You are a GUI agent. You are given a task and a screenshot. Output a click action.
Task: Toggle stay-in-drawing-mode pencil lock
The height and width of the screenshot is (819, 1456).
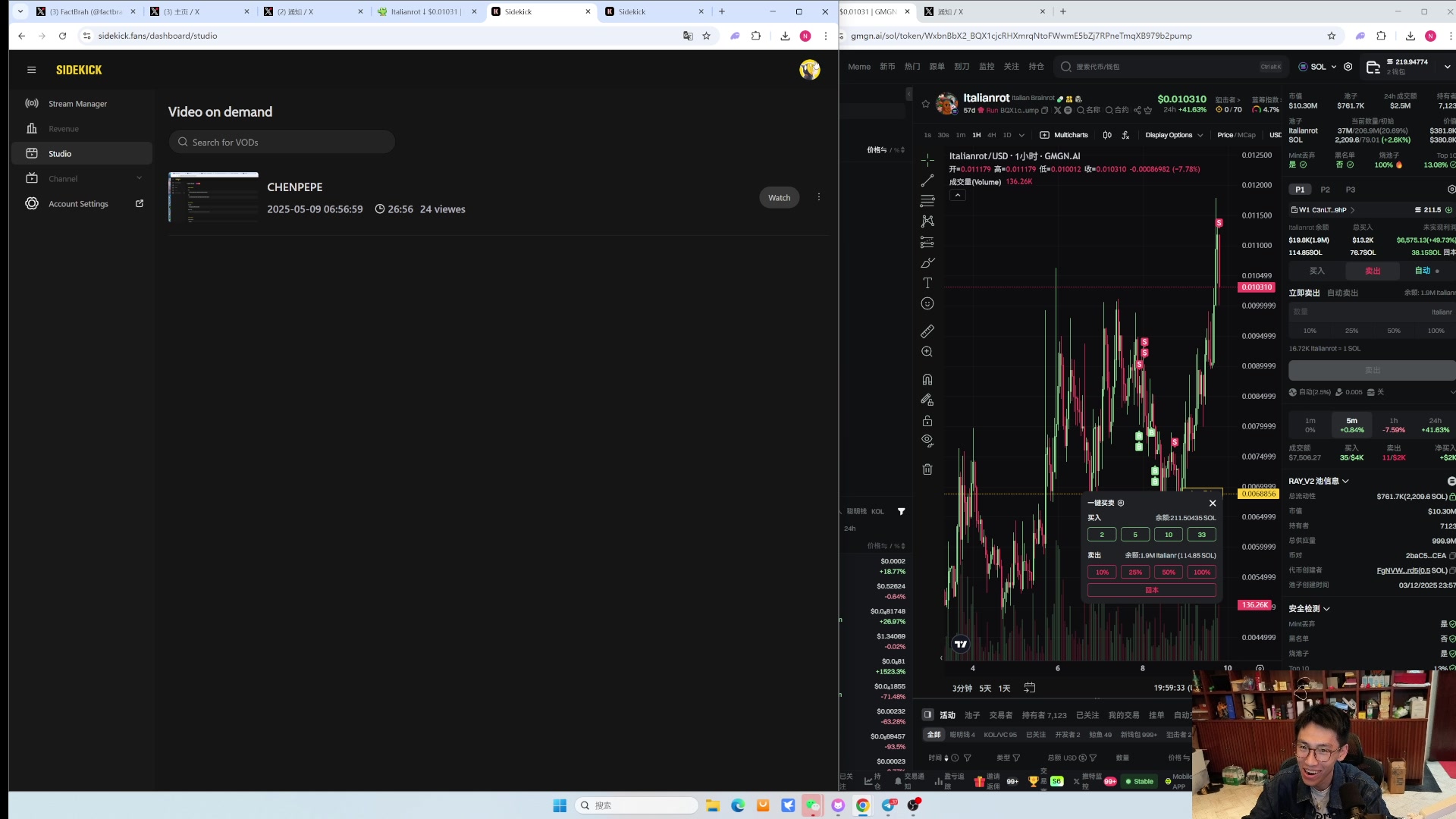point(927,400)
